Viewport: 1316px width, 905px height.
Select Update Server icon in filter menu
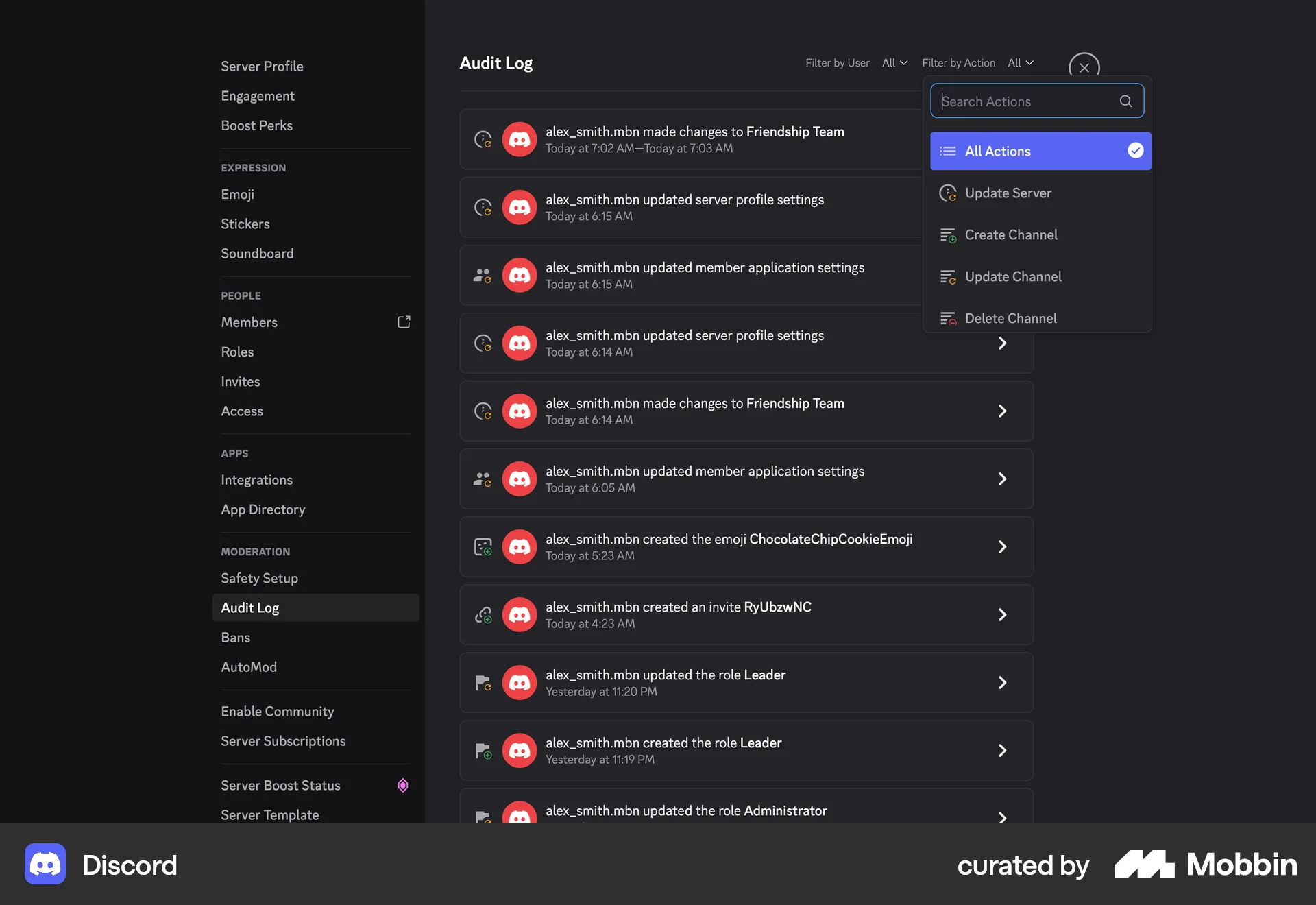click(x=949, y=193)
